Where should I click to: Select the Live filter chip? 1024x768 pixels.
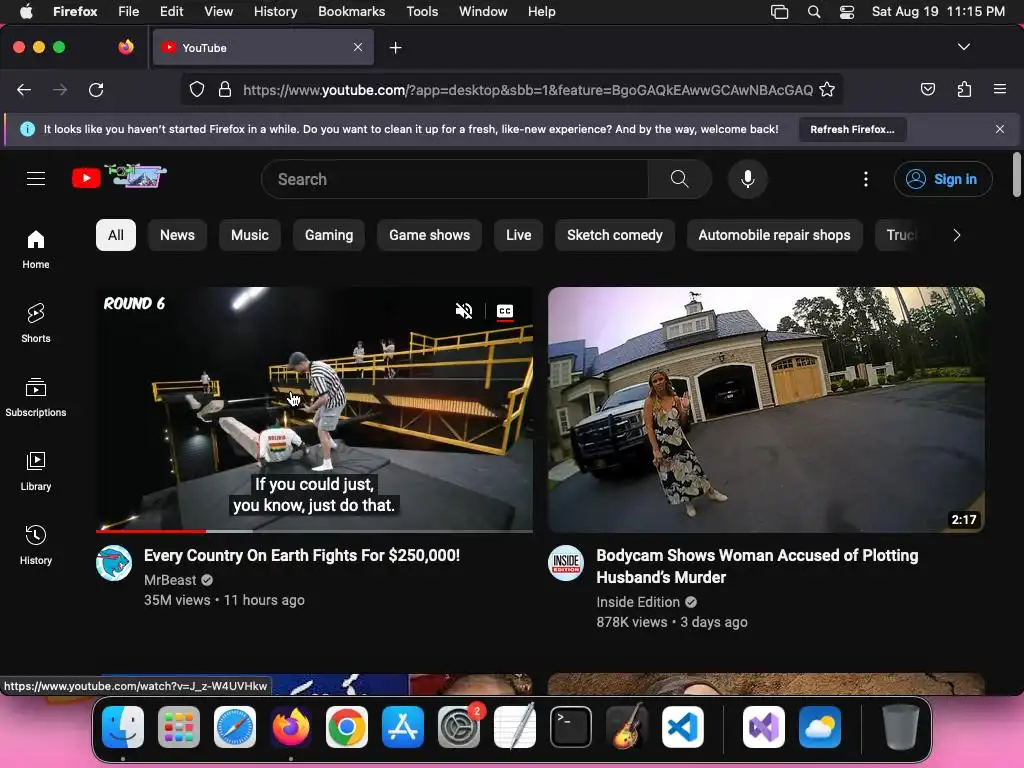click(x=519, y=235)
